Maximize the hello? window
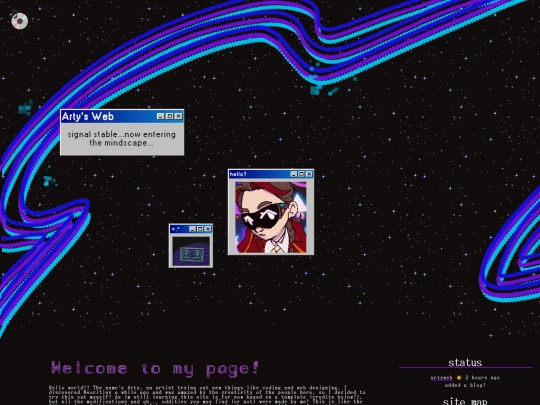540x405 pixels. click(x=301, y=174)
